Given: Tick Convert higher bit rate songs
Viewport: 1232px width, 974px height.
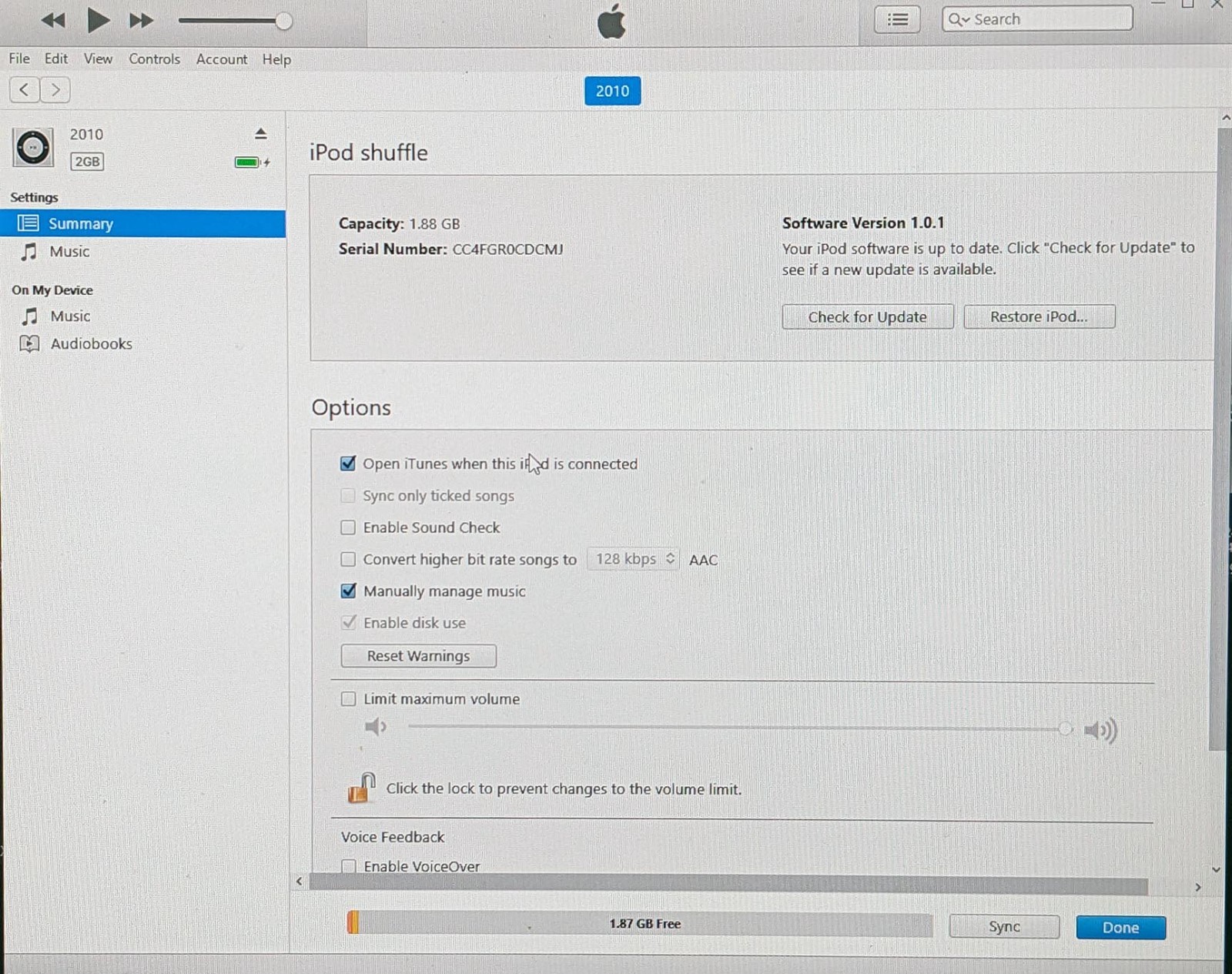Looking at the screenshot, I should pos(348,559).
